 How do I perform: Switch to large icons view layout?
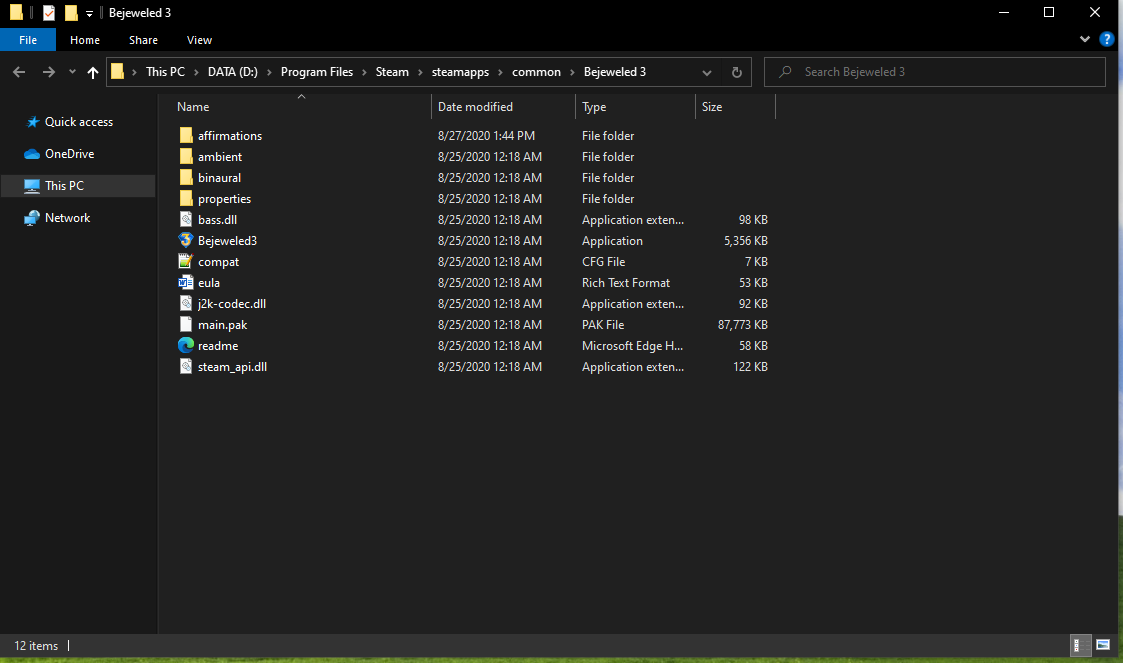pyautogui.click(x=1103, y=645)
